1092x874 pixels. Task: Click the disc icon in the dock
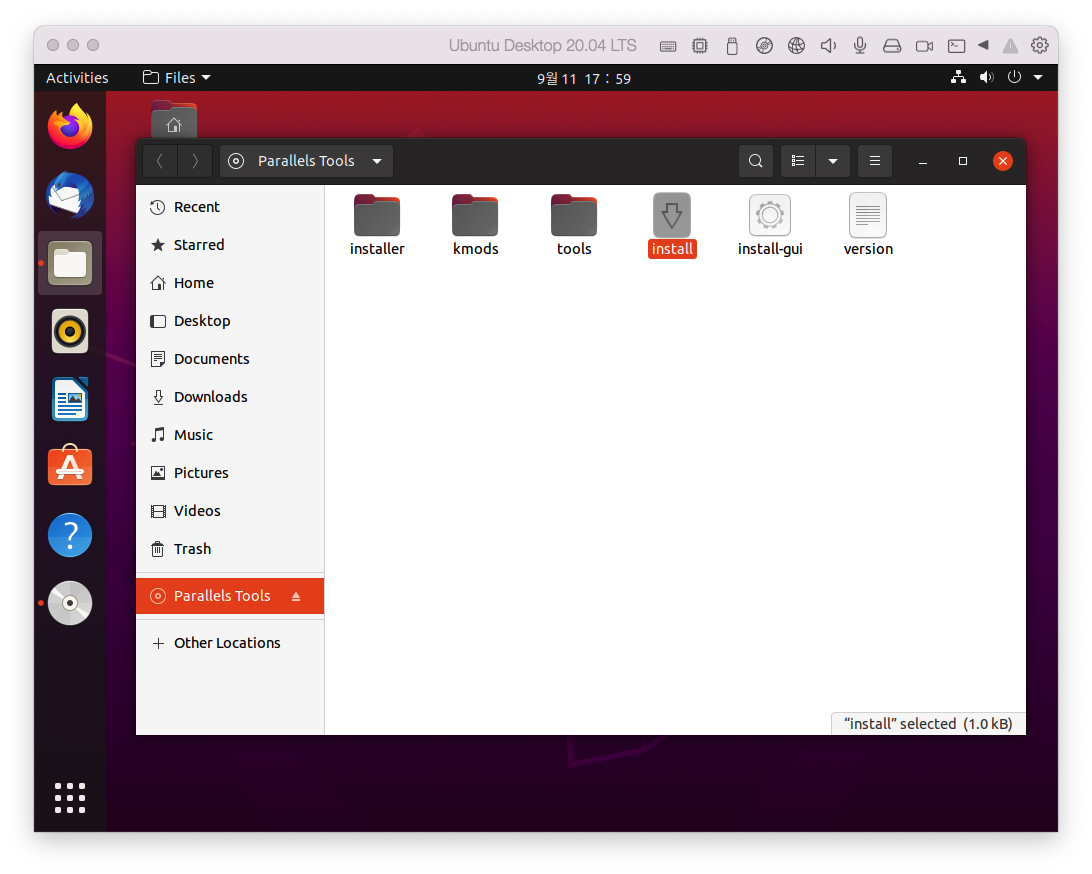(70, 603)
